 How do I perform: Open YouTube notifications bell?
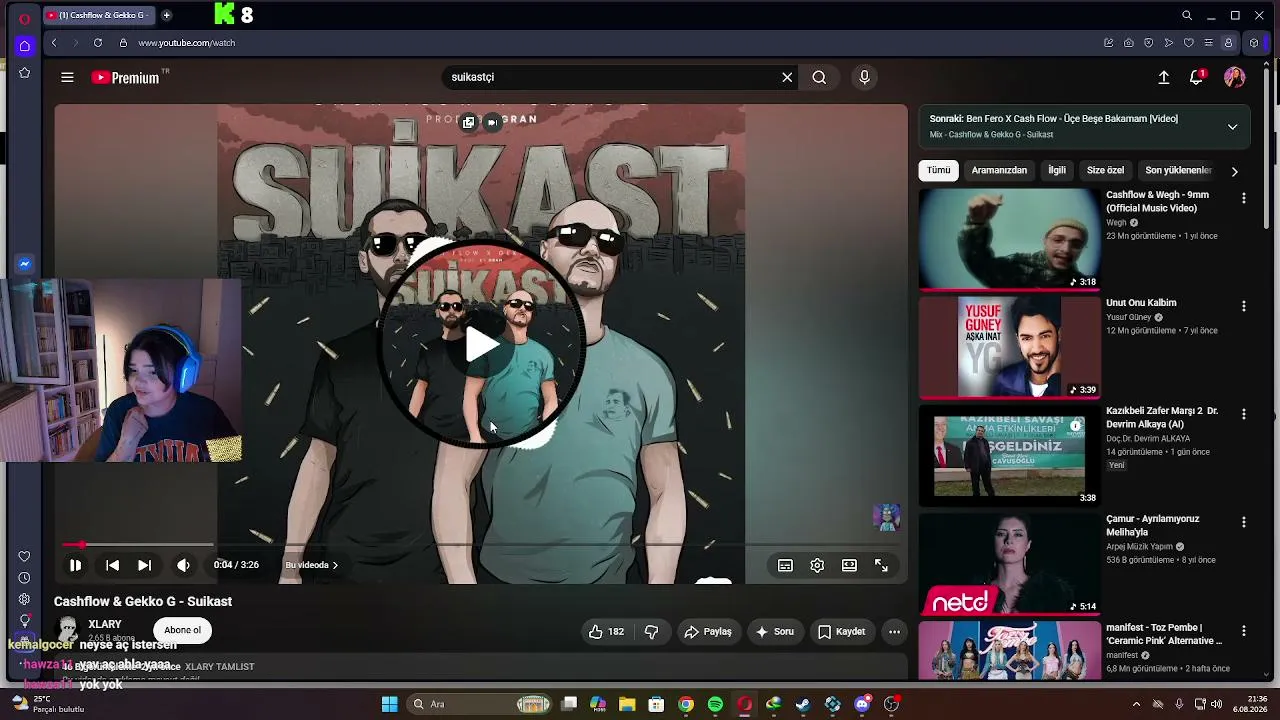[1196, 77]
